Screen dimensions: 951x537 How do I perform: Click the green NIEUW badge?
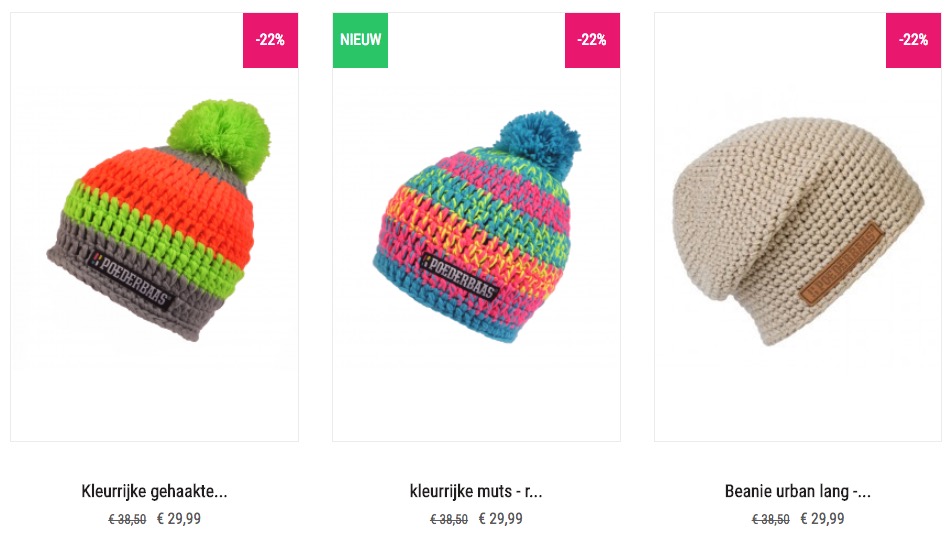point(360,40)
